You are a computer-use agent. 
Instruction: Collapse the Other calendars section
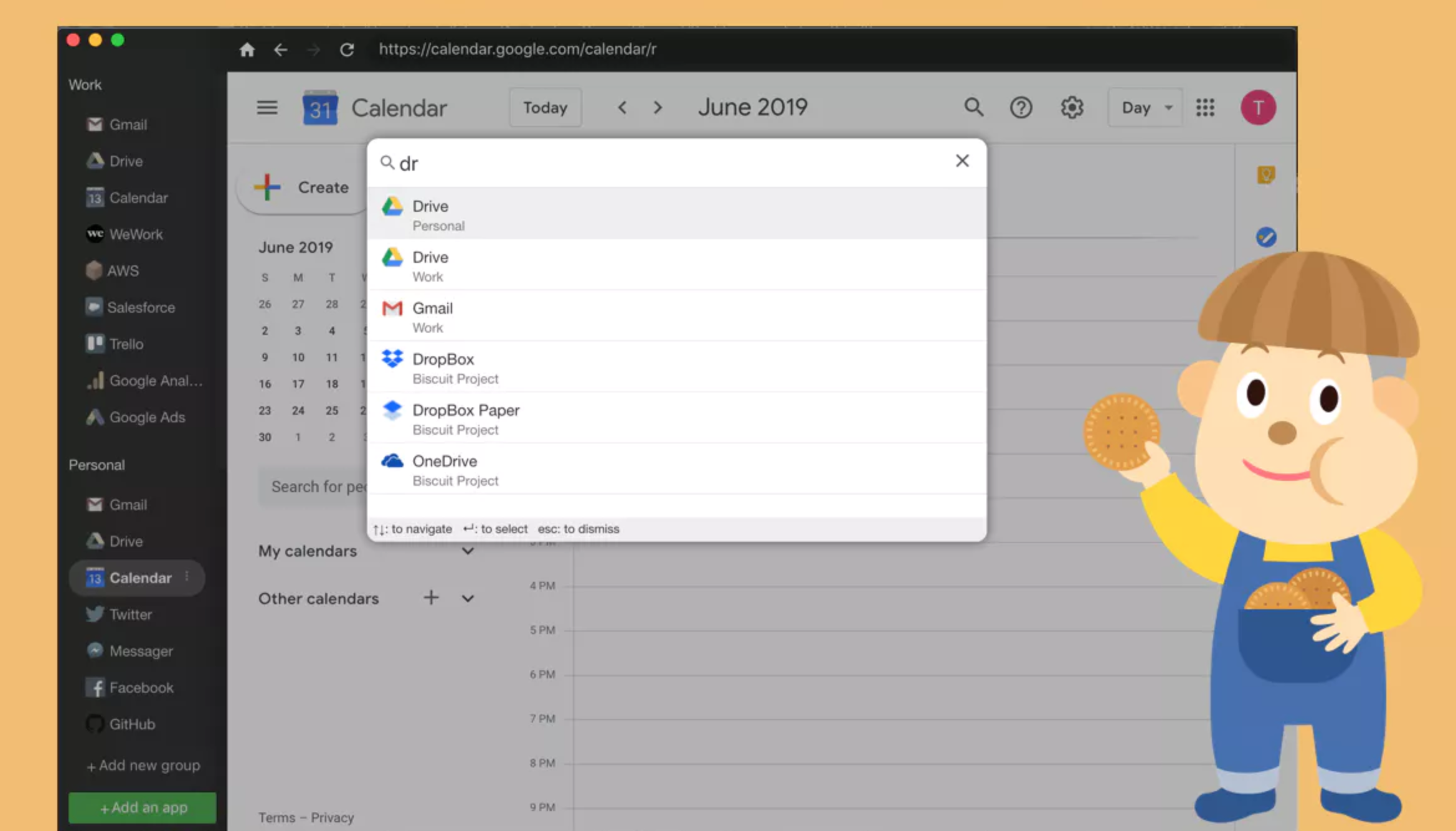pyautogui.click(x=468, y=599)
